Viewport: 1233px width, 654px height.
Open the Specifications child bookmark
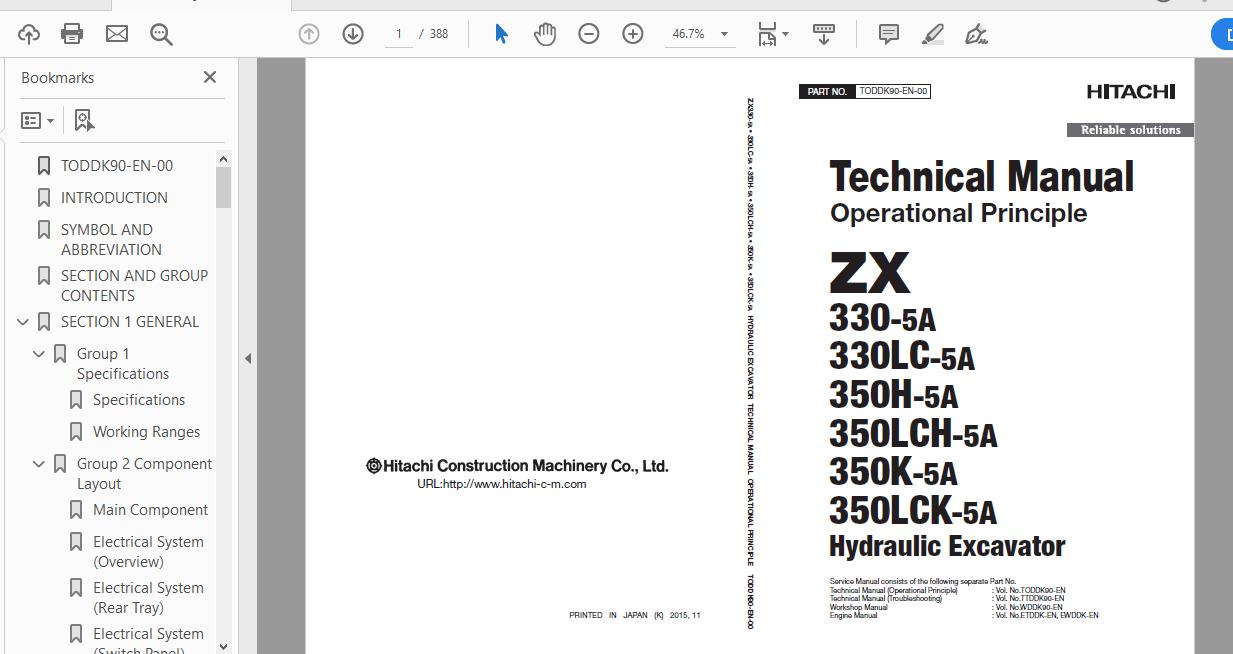(139, 400)
